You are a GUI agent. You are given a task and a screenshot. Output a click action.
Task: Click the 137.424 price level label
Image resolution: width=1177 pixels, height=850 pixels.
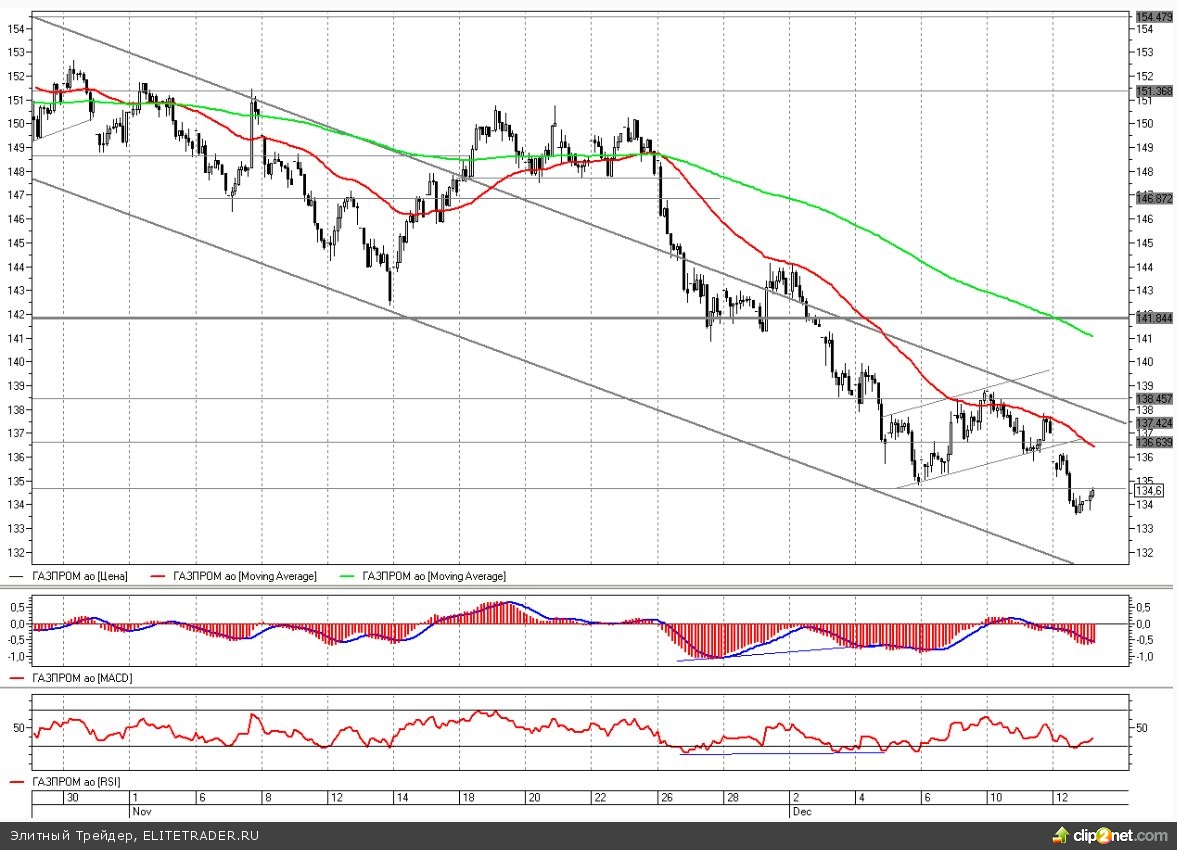pyautogui.click(x=1153, y=423)
